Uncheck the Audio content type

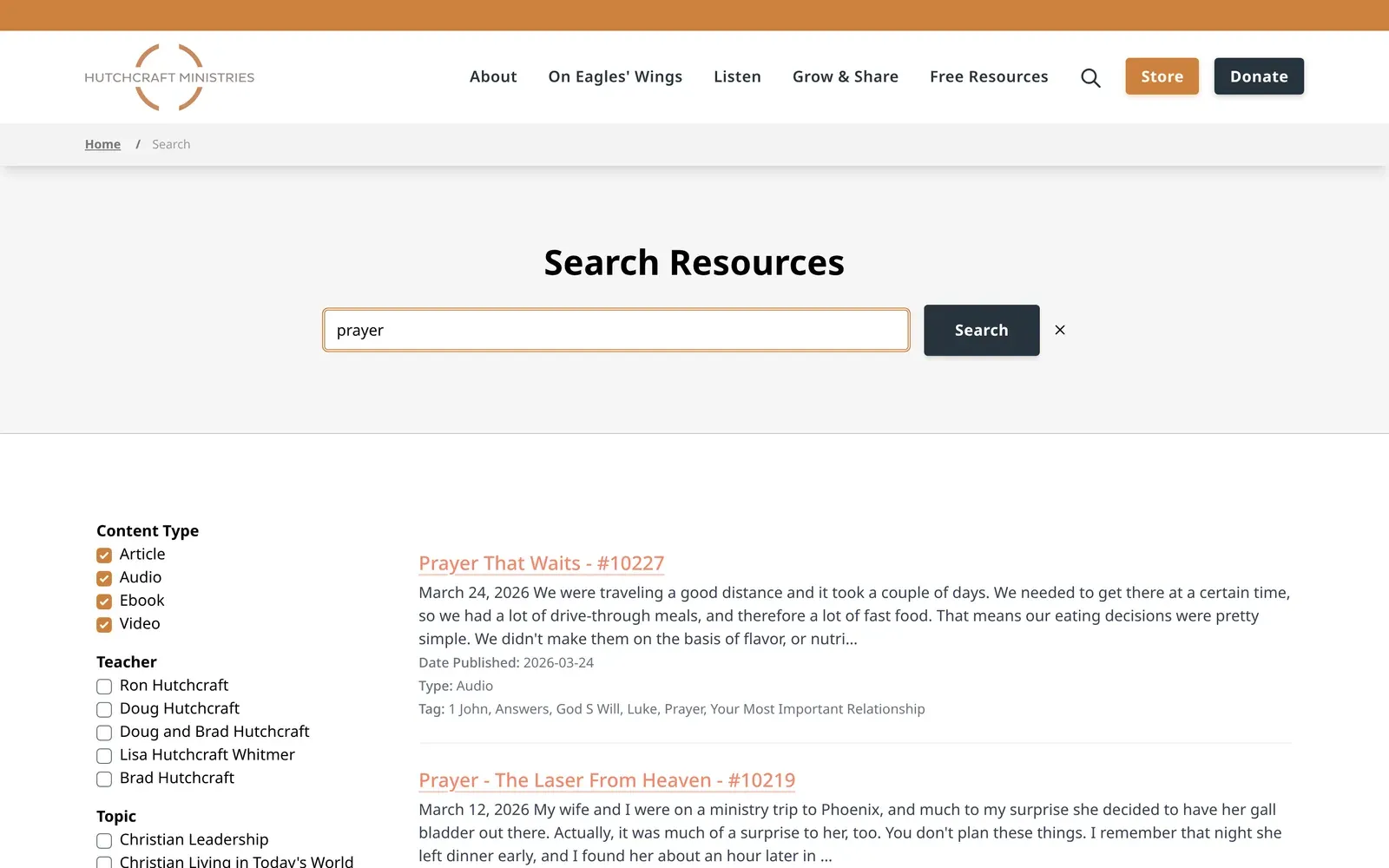click(x=104, y=578)
